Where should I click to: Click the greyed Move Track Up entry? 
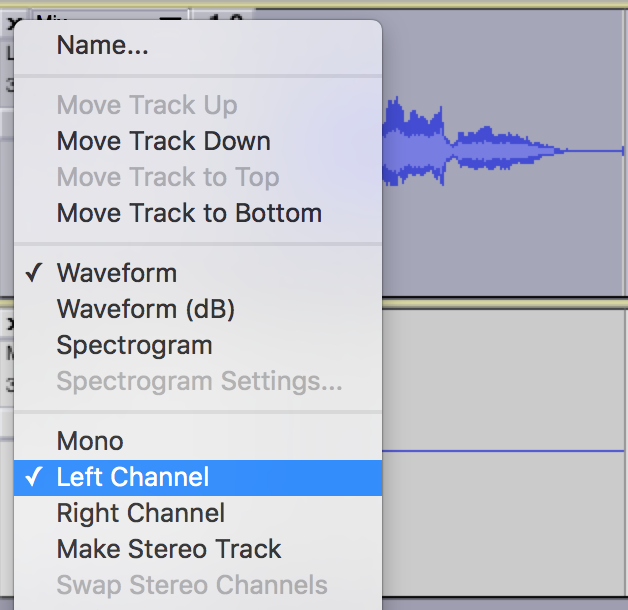146,105
